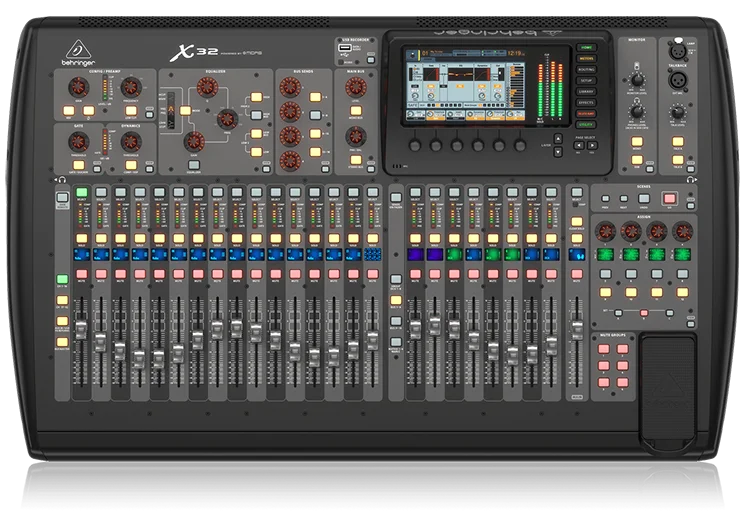This screenshot has width=750, height=511.
Task: Click the Config/Preamp level LED meter
Action: [x=105, y=87]
